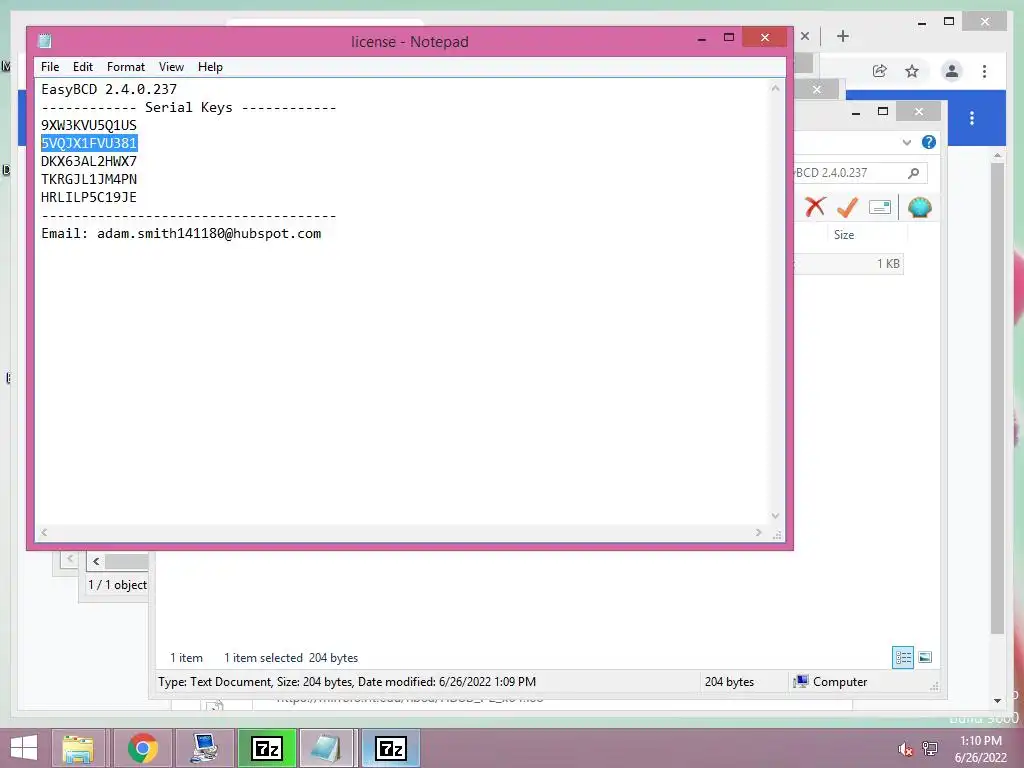Open the Chrome three-dot menu
This screenshot has width=1024, height=768.
click(984, 71)
